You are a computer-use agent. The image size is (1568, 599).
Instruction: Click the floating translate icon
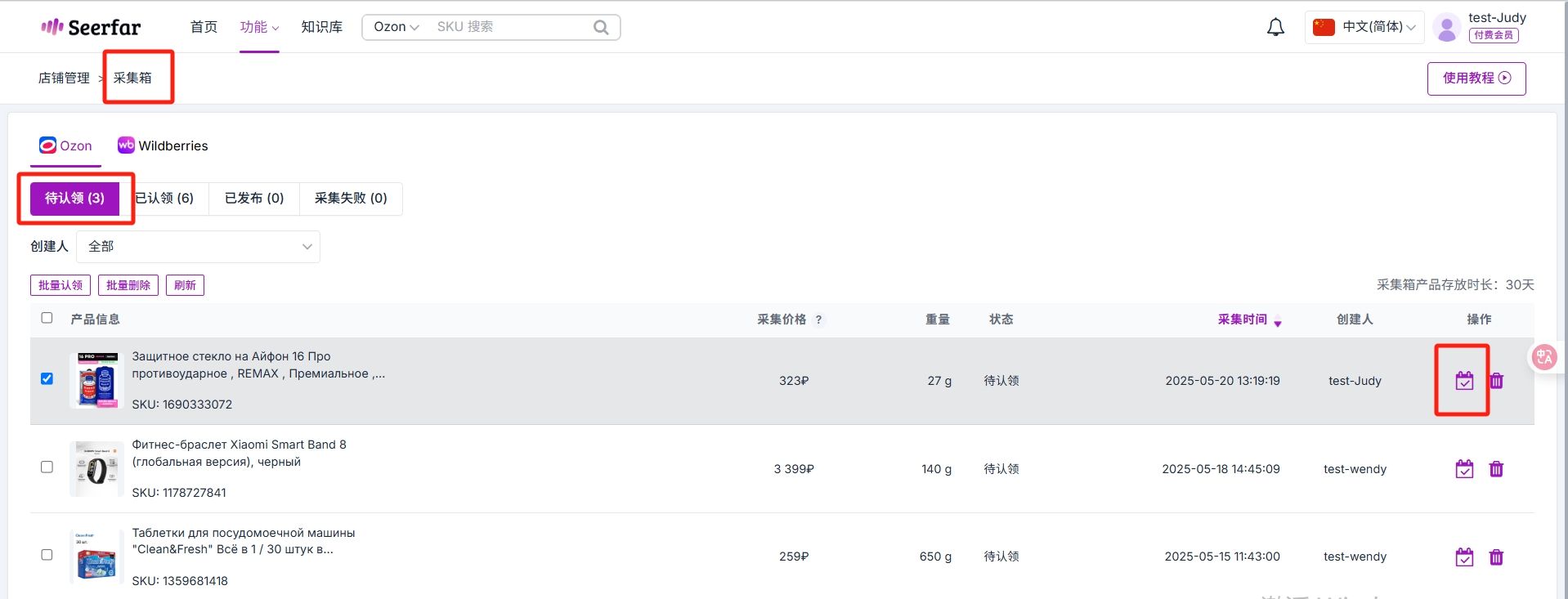point(1544,356)
